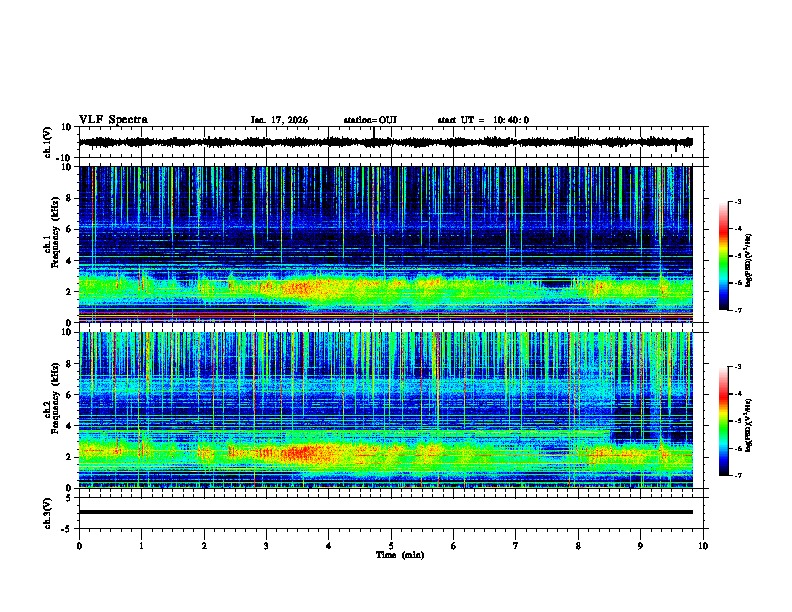
Task: Click the time axis tick label '0'
Action: (x=79, y=546)
